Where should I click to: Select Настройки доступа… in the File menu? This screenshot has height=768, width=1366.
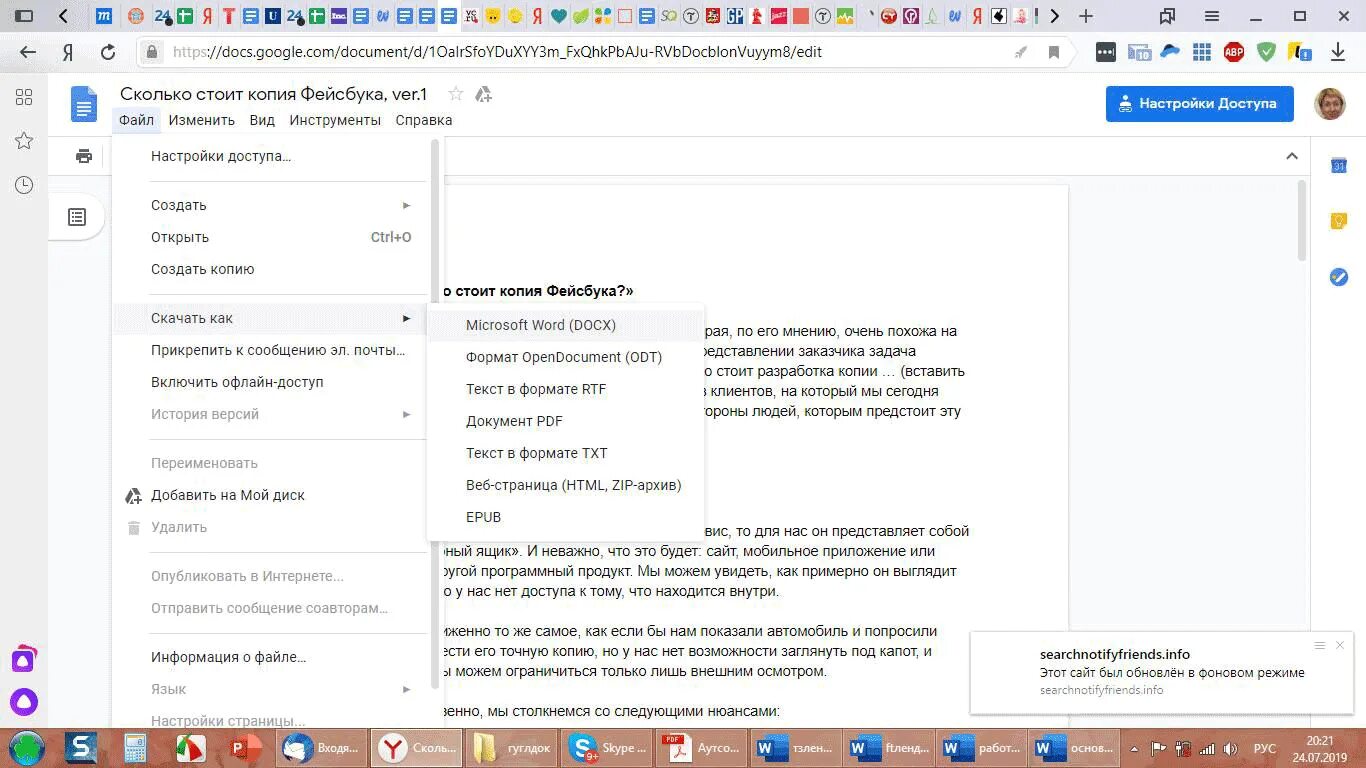pos(271,156)
